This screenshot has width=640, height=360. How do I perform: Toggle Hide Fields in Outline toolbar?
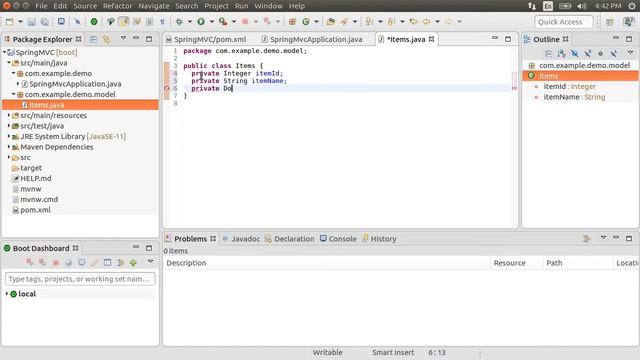pos(574,53)
